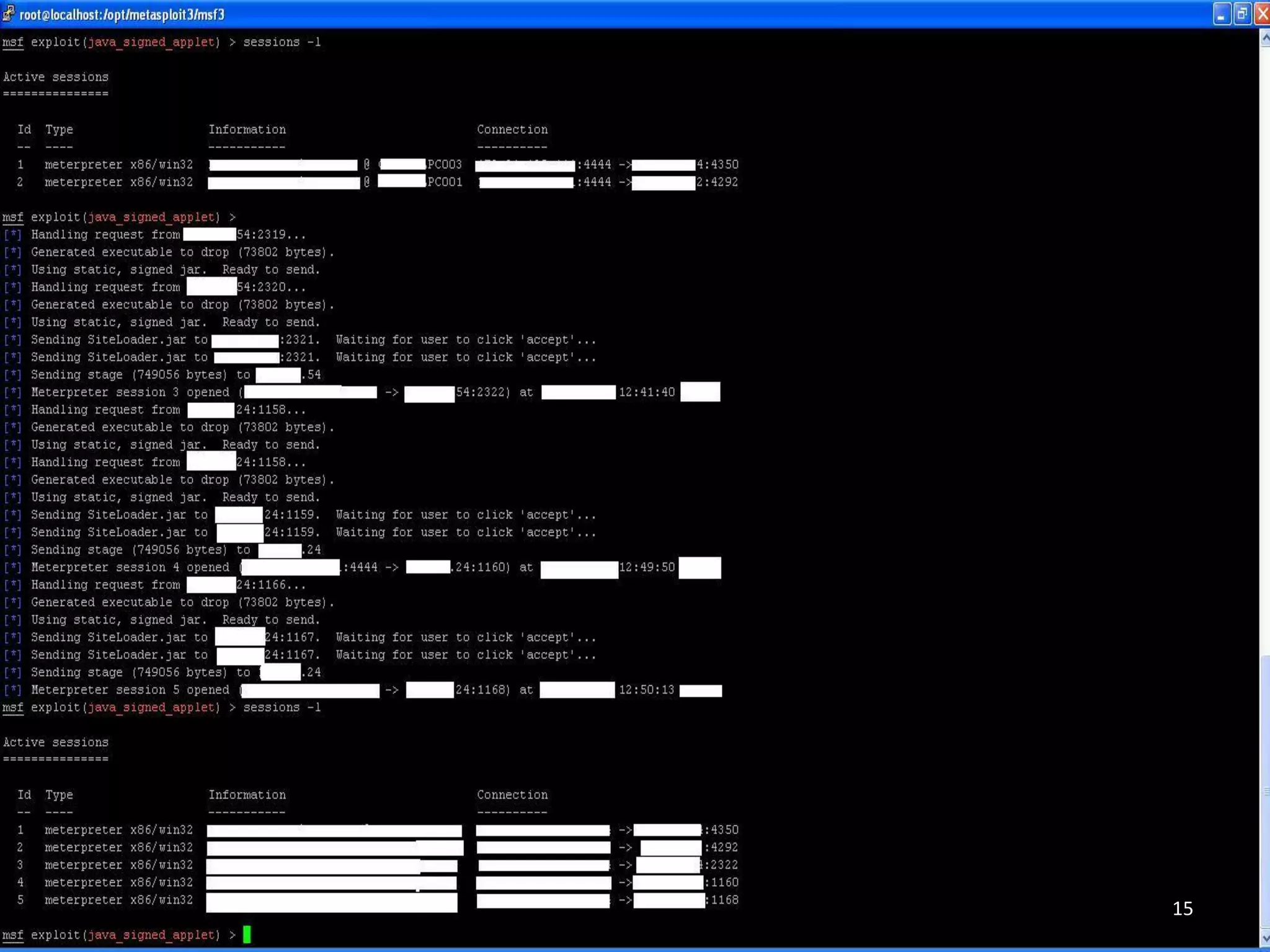Click the scrollbar down arrow
1270x952 pixels.
tap(1264, 938)
